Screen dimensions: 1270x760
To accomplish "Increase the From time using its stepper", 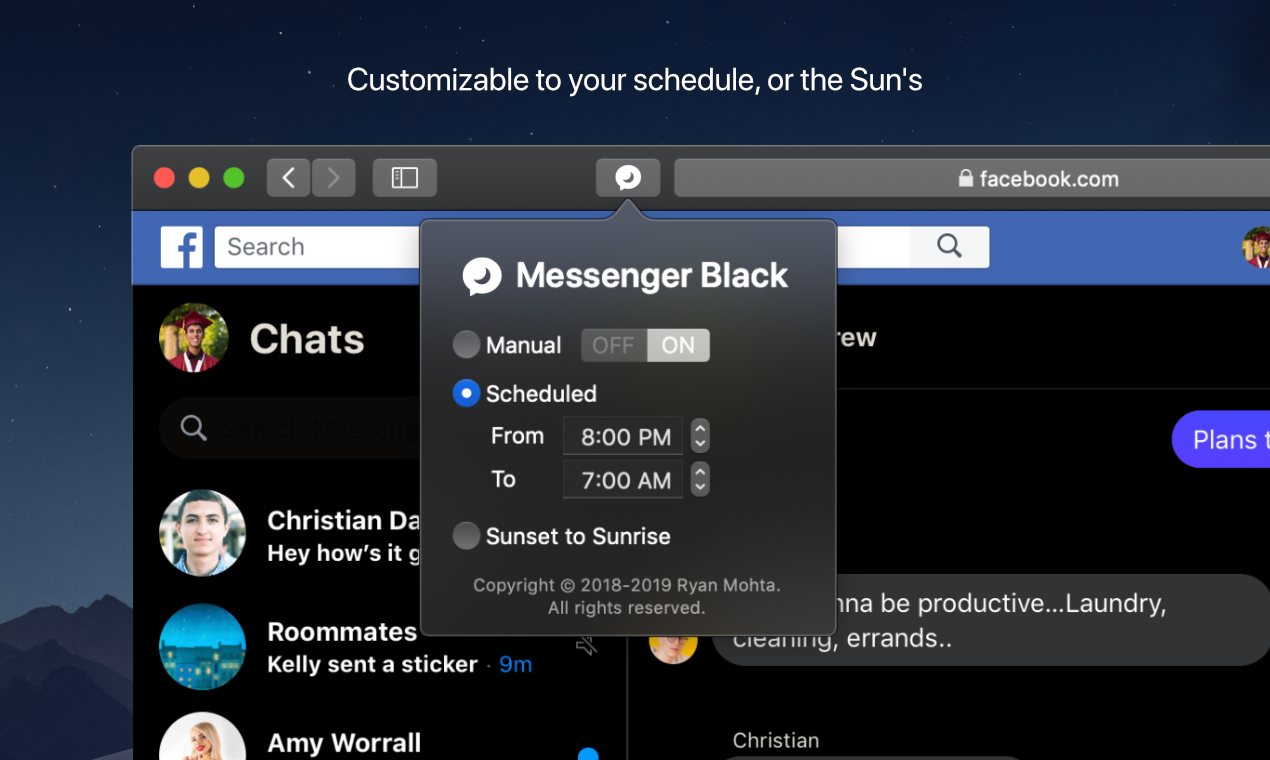I will tap(699, 430).
